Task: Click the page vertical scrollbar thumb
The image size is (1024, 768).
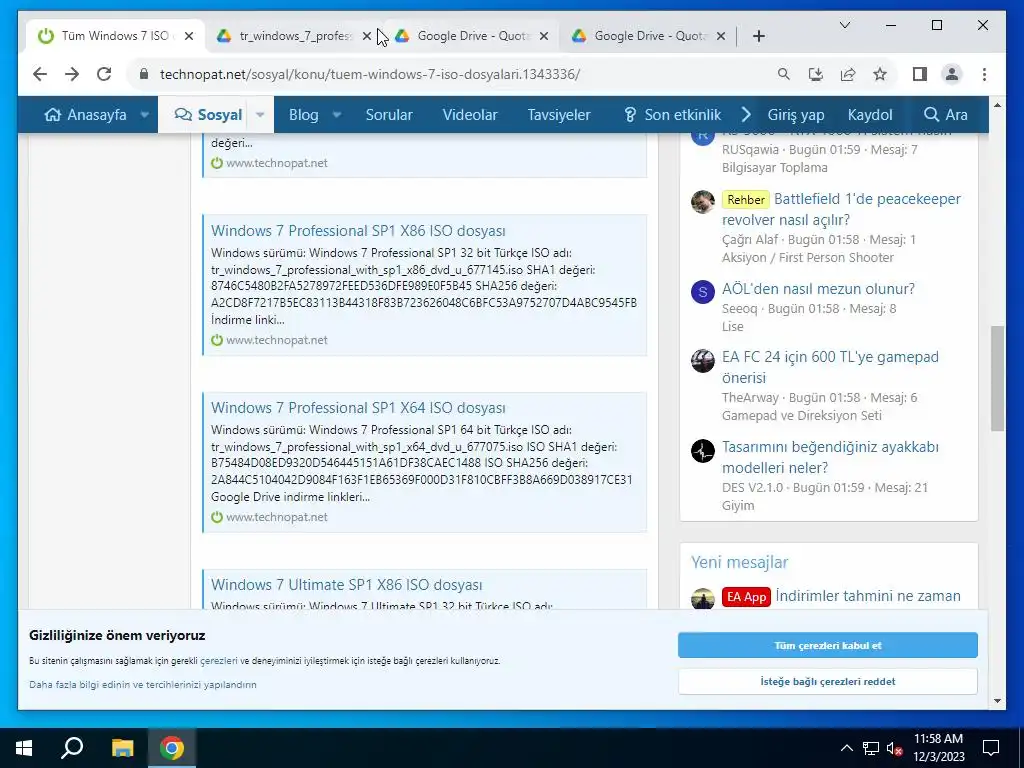Action: (x=997, y=379)
